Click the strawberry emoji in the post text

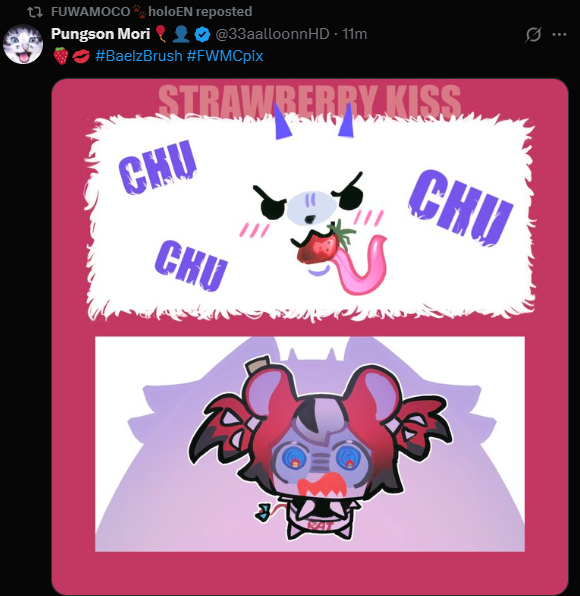(61, 56)
